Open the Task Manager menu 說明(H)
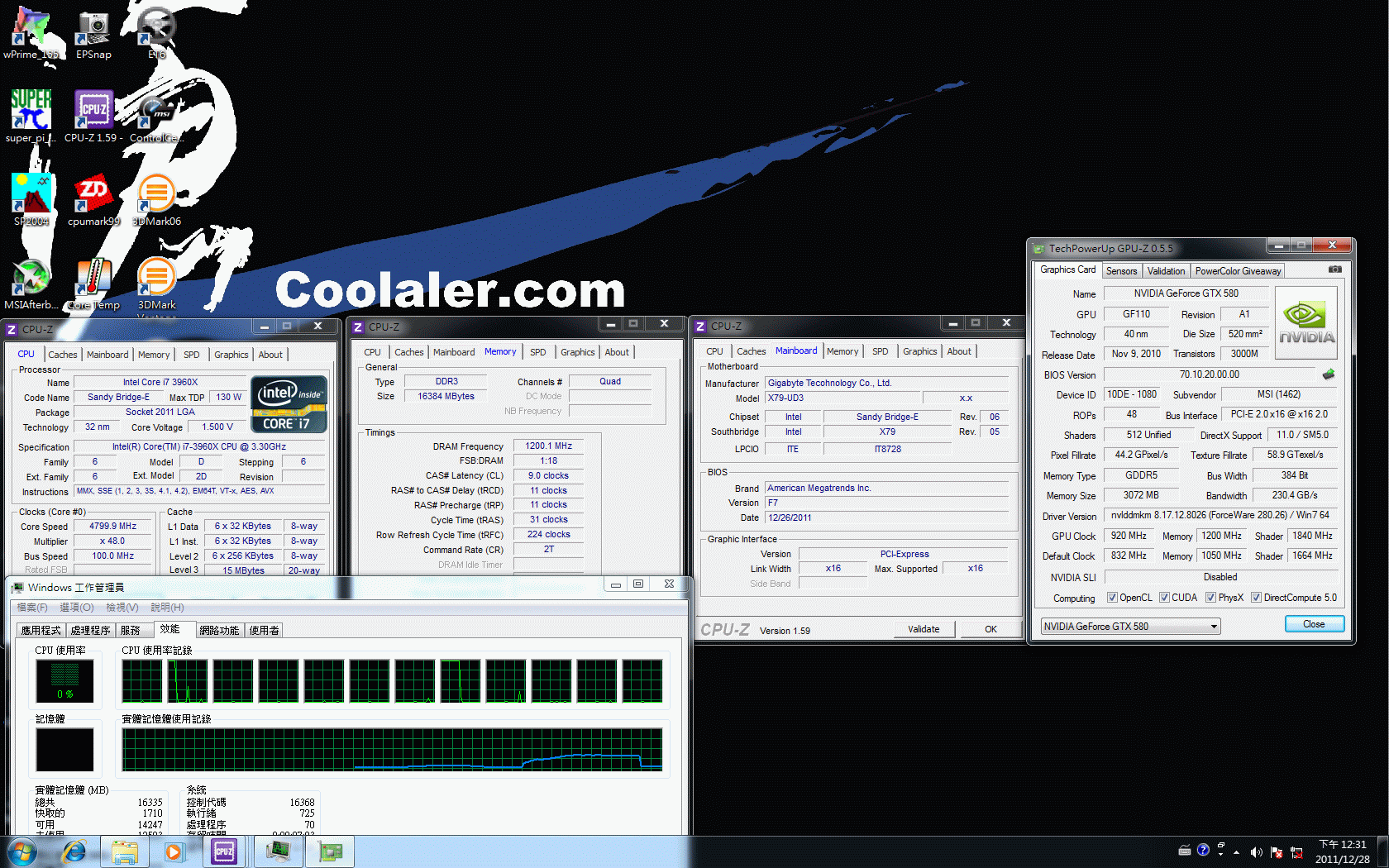 [167, 608]
